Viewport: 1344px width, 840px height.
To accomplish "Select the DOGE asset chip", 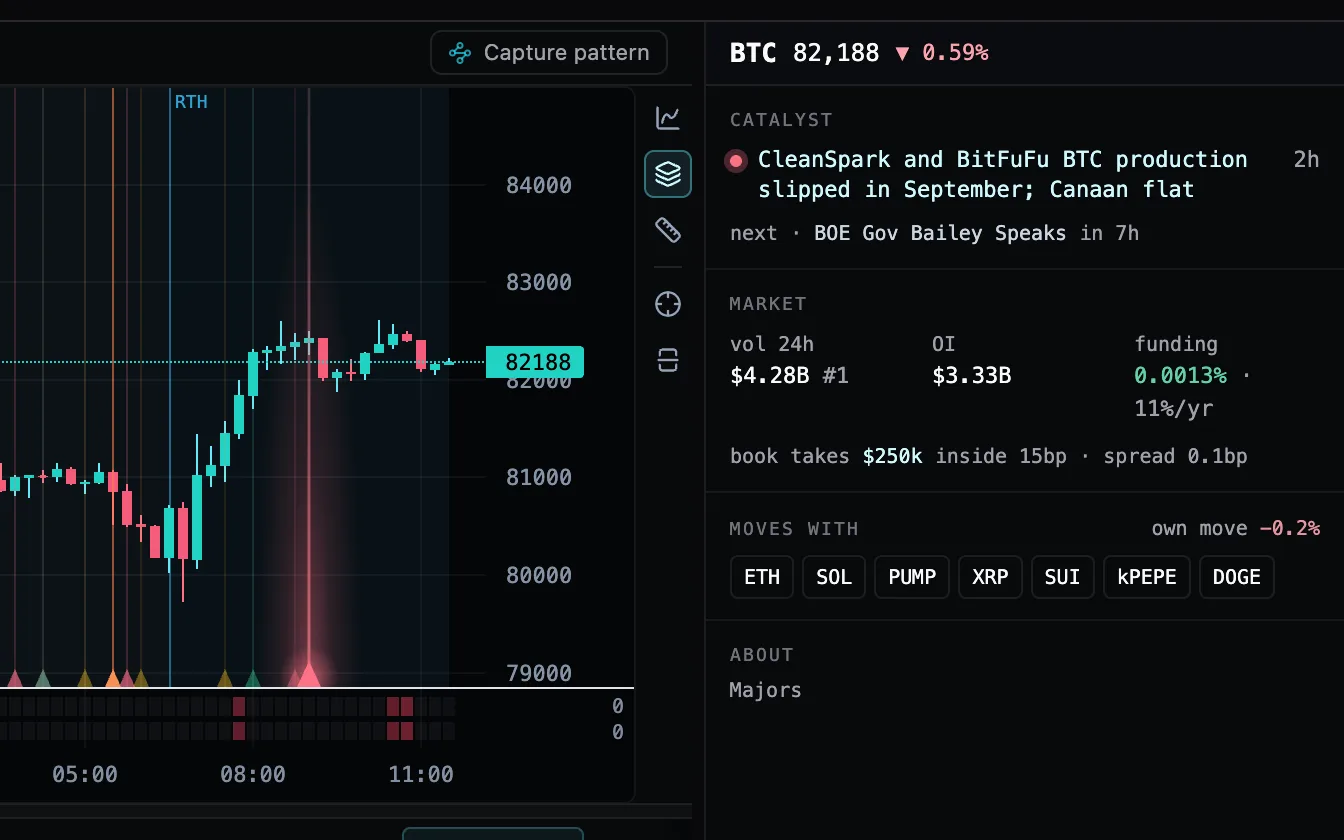I will coord(1237,577).
